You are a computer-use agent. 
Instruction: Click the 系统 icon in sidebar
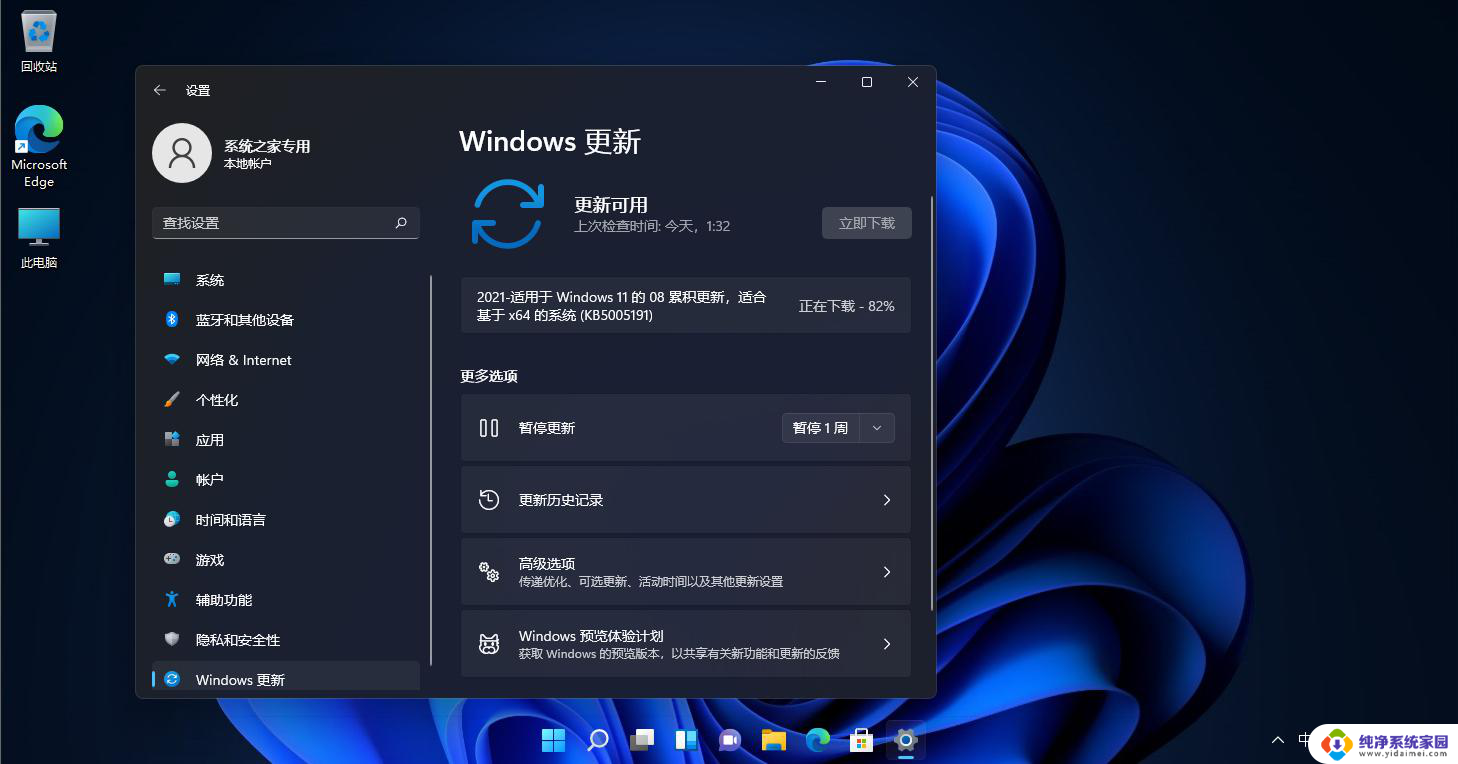pyautogui.click(x=172, y=280)
